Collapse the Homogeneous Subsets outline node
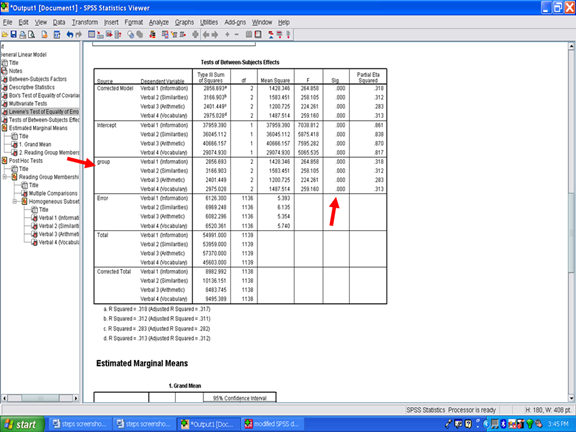Image resolution: width=576 pixels, height=432 pixels. (15, 202)
